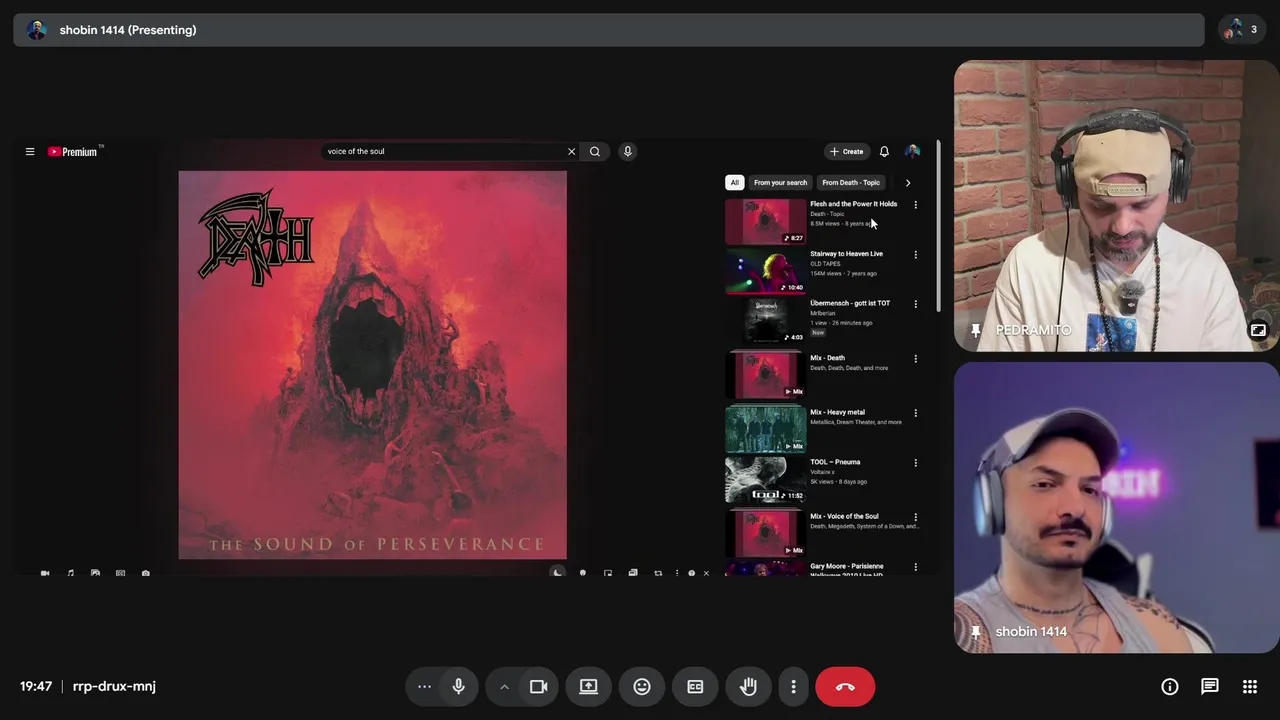This screenshot has width=1280, height=720.
Task: Clear the search text with X
Action: pos(571,152)
